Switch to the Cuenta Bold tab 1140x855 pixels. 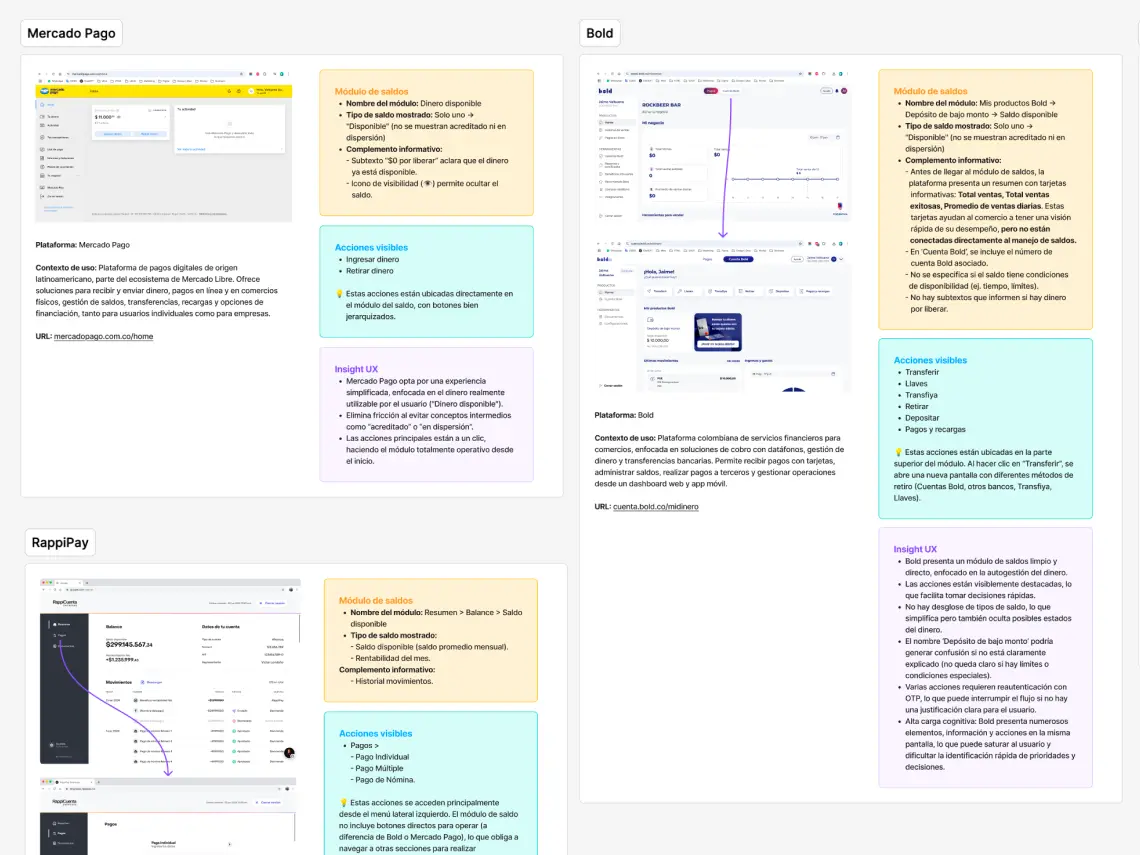738,259
